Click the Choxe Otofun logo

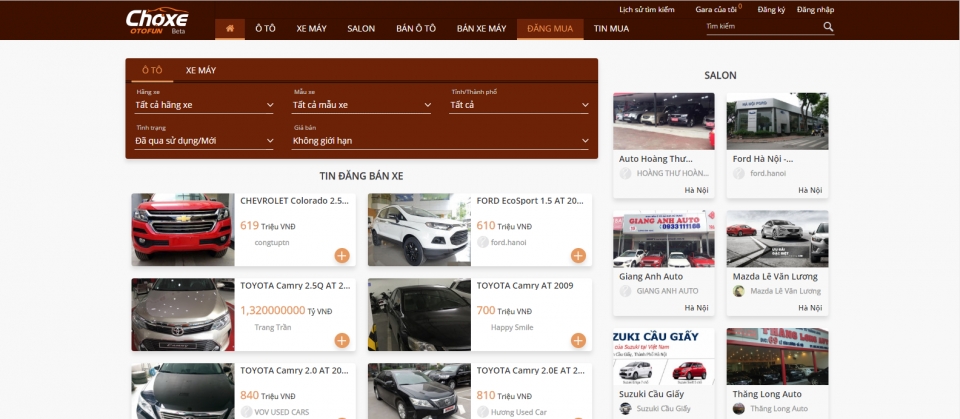[x=157, y=21]
